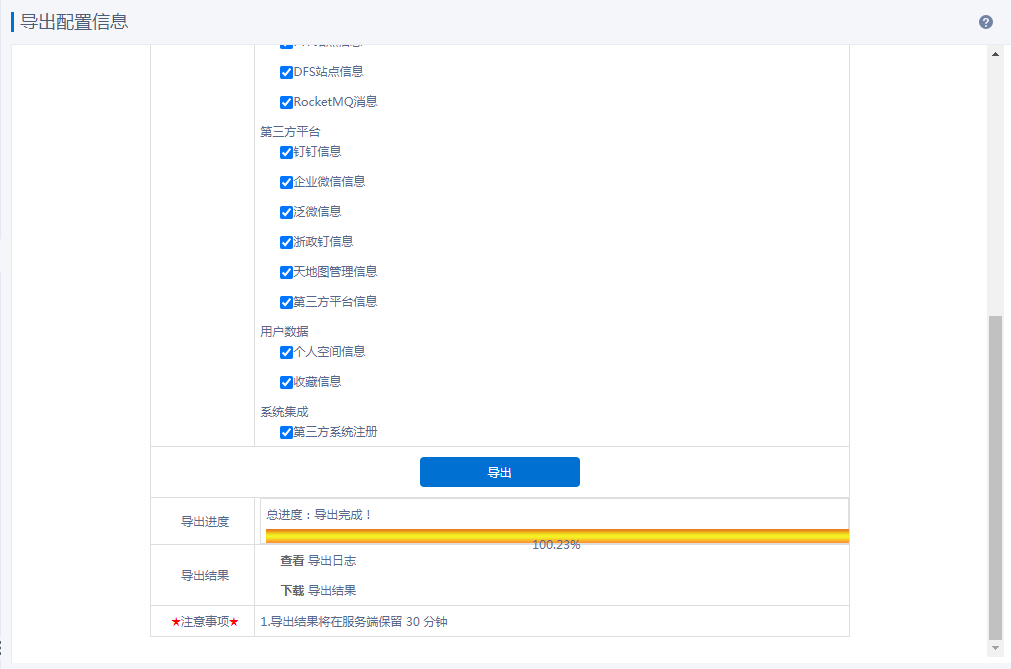Uncheck the 钉钉信息 checkbox

click(286, 152)
